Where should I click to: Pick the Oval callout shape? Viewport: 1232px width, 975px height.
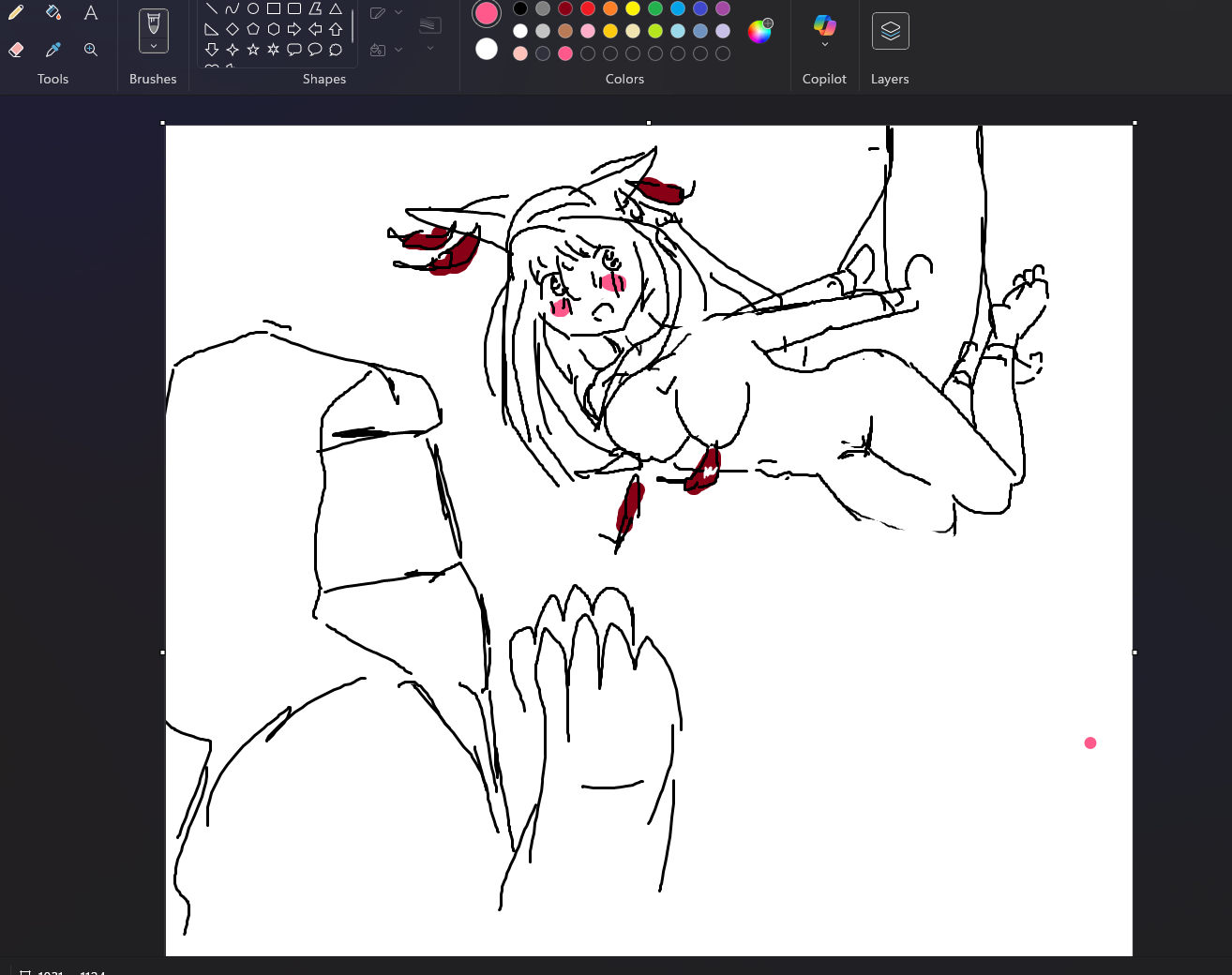315,50
